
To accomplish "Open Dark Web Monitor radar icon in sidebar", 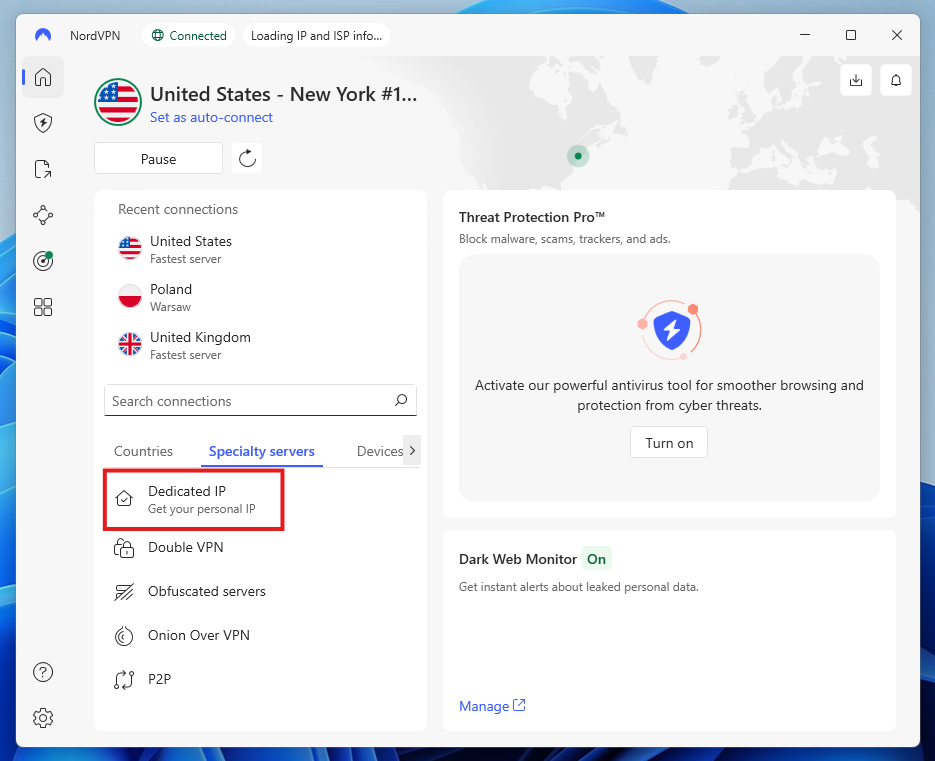I will tap(43, 261).
